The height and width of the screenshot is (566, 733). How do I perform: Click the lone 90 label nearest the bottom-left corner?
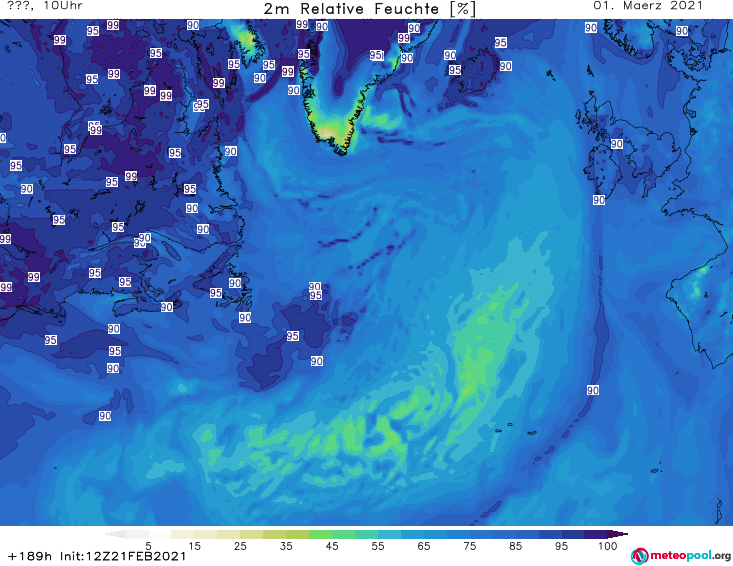(x=105, y=416)
